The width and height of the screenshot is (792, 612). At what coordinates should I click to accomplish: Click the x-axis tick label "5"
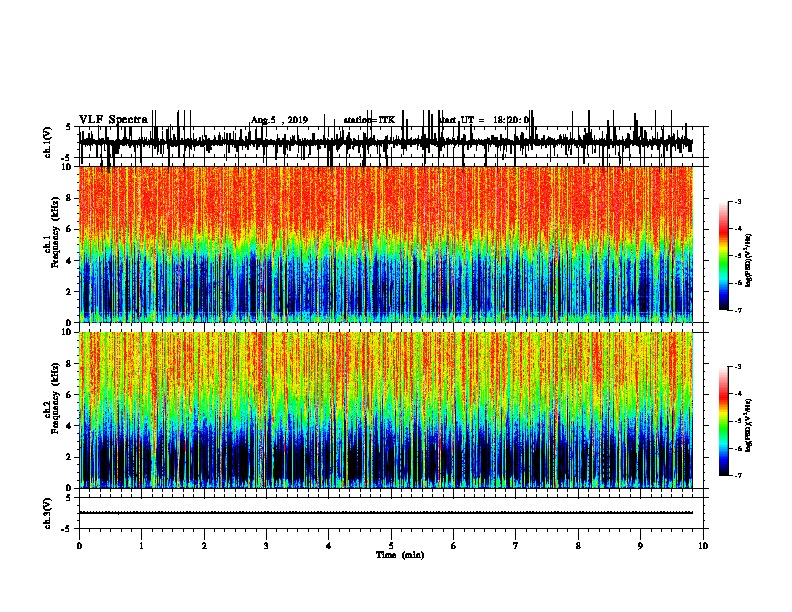pos(391,546)
